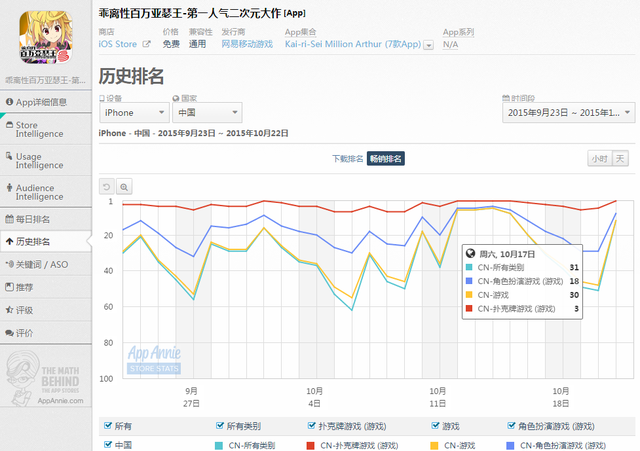The image size is (640, 451).
Task: Toggle the 角色扮演游戏 (游戏) checkbox
Action: [x=511, y=426]
